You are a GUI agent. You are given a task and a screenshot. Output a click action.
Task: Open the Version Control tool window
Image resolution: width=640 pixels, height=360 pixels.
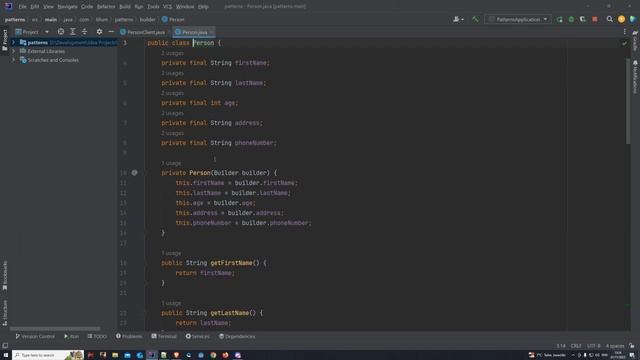tap(35, 336)
